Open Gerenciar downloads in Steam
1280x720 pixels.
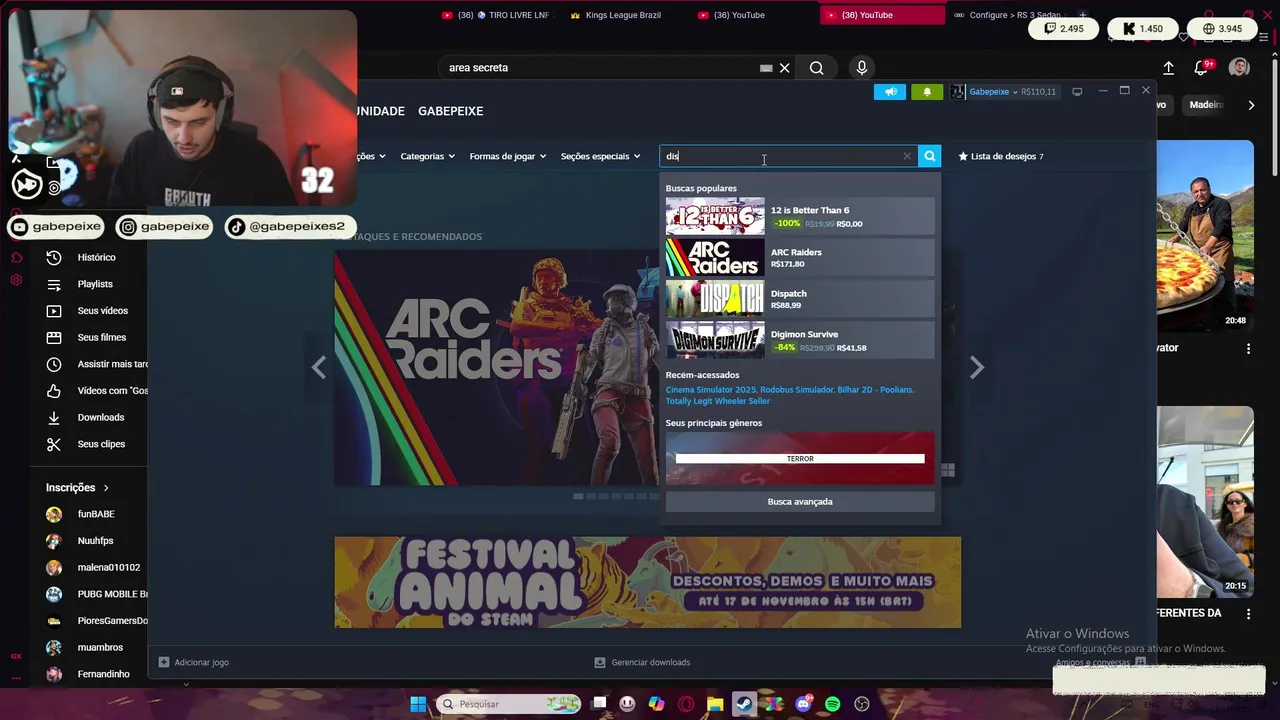coord(642,662)
